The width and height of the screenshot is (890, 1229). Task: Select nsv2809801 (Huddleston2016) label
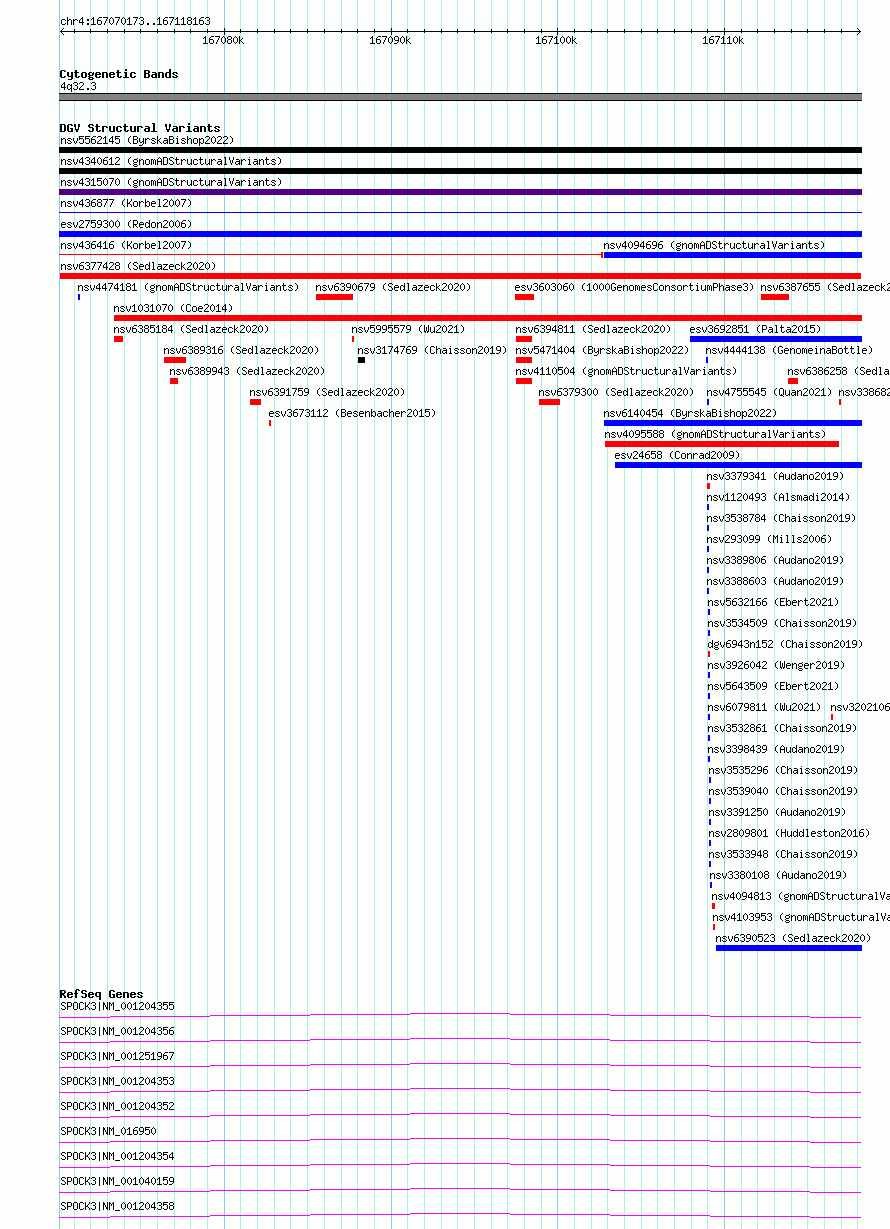(x=790, y=833)
